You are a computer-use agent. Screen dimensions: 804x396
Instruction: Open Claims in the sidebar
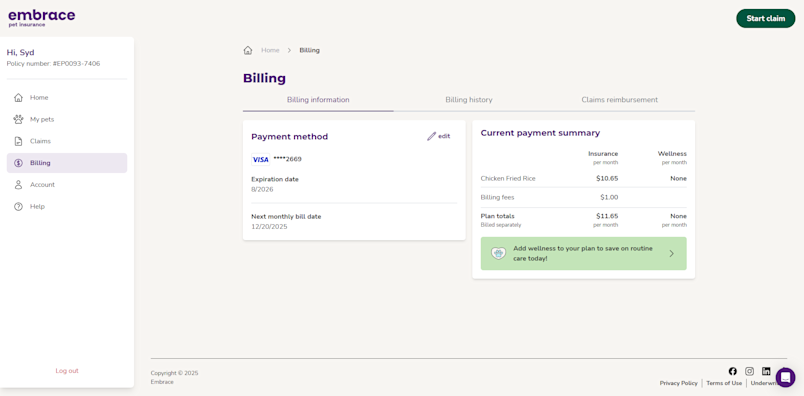(67, 141)
